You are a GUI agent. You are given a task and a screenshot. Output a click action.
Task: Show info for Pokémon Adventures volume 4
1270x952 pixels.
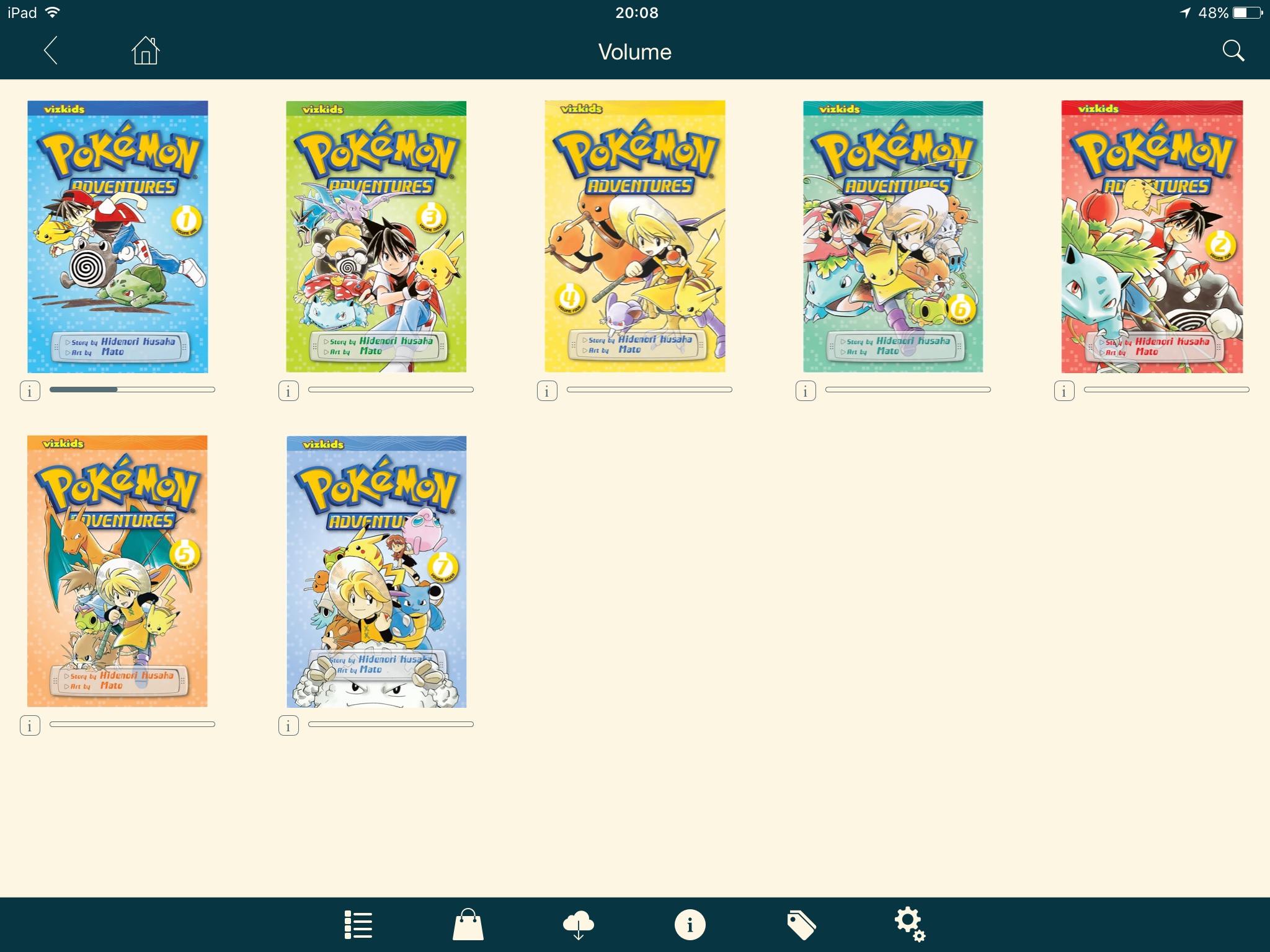click(547, 391)
